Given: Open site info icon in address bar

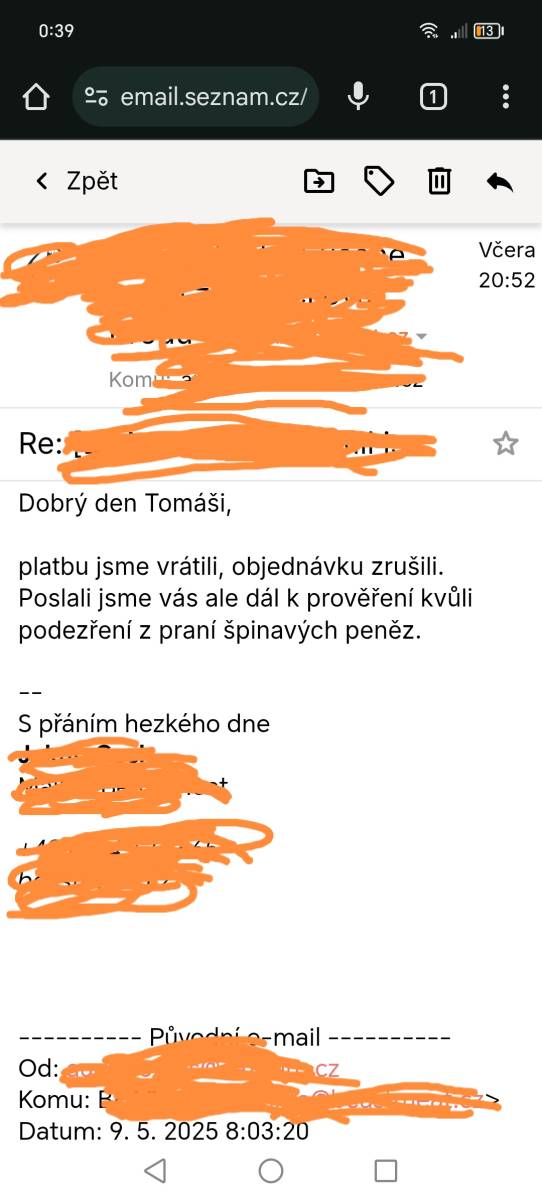Looking at the screenshot, I should [96, 97].
